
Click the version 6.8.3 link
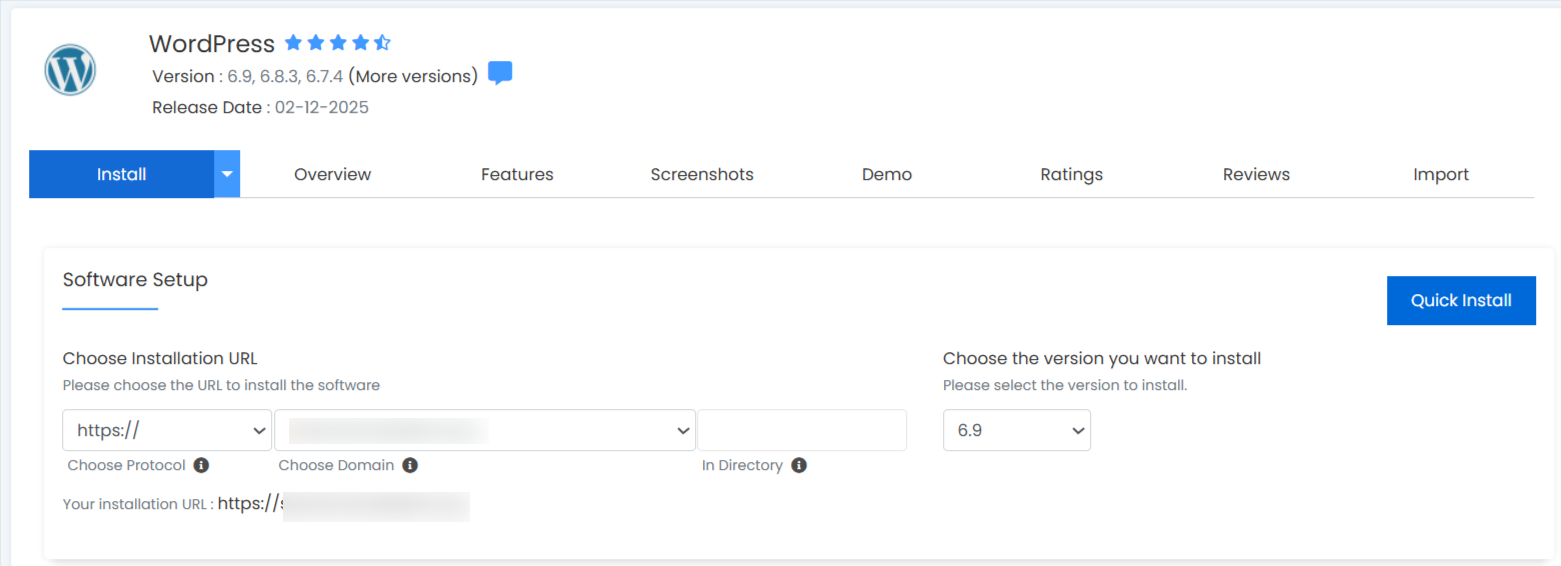click(x=278, y=76)
